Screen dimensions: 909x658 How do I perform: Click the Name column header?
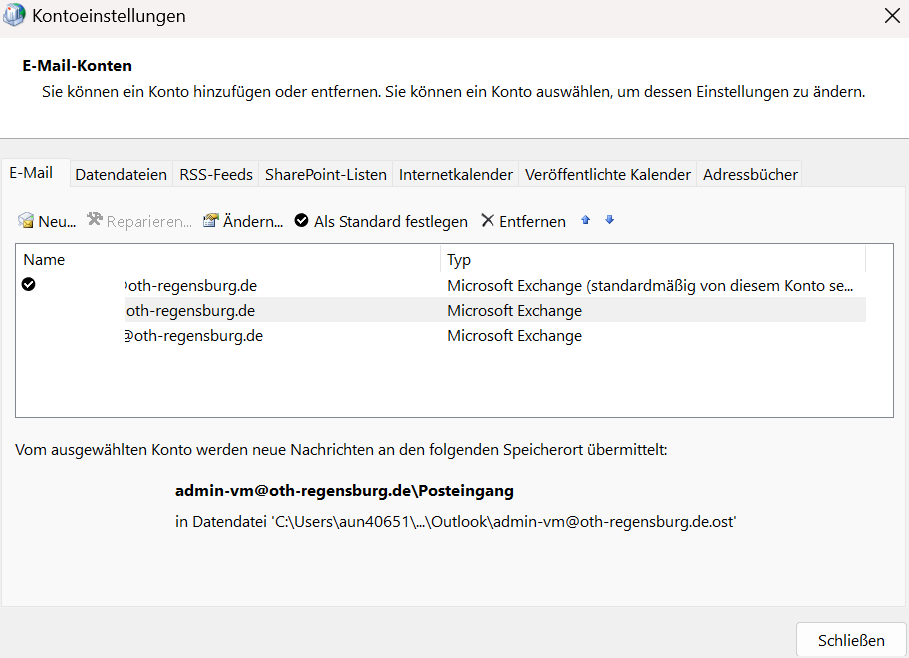click(x=44, y=260)
